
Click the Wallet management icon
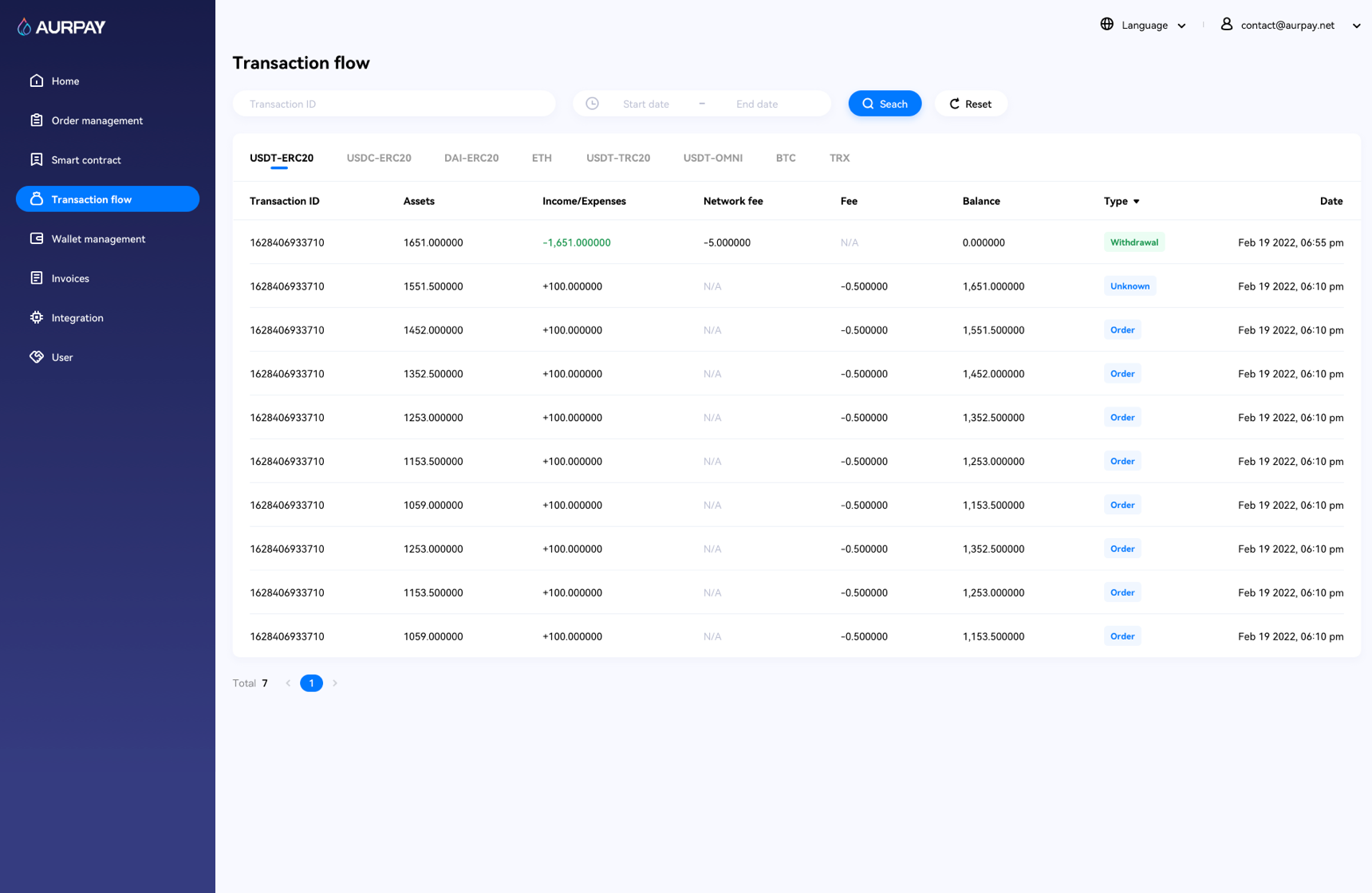coord(37,238)
